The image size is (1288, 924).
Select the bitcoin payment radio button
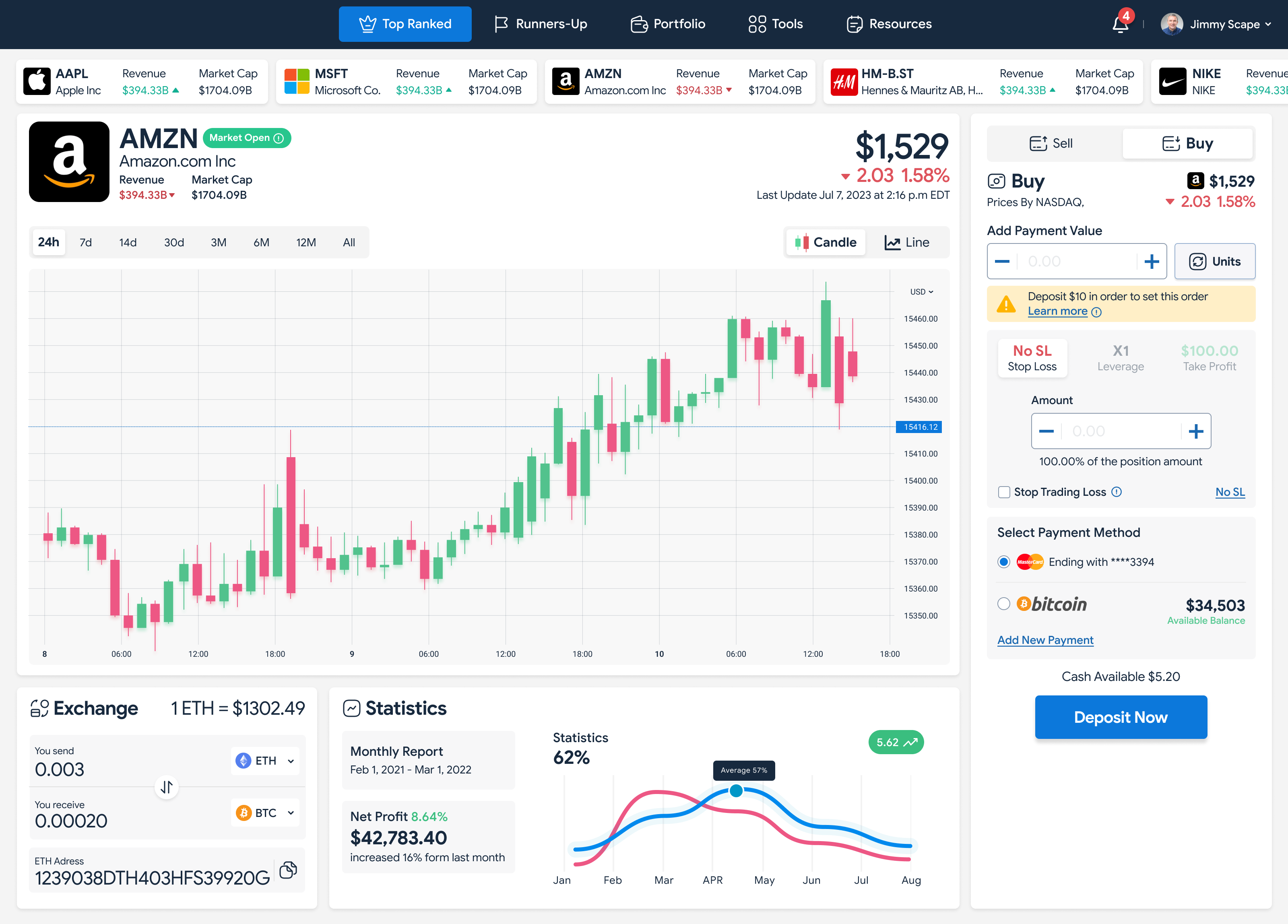(x=1003, y=604)
